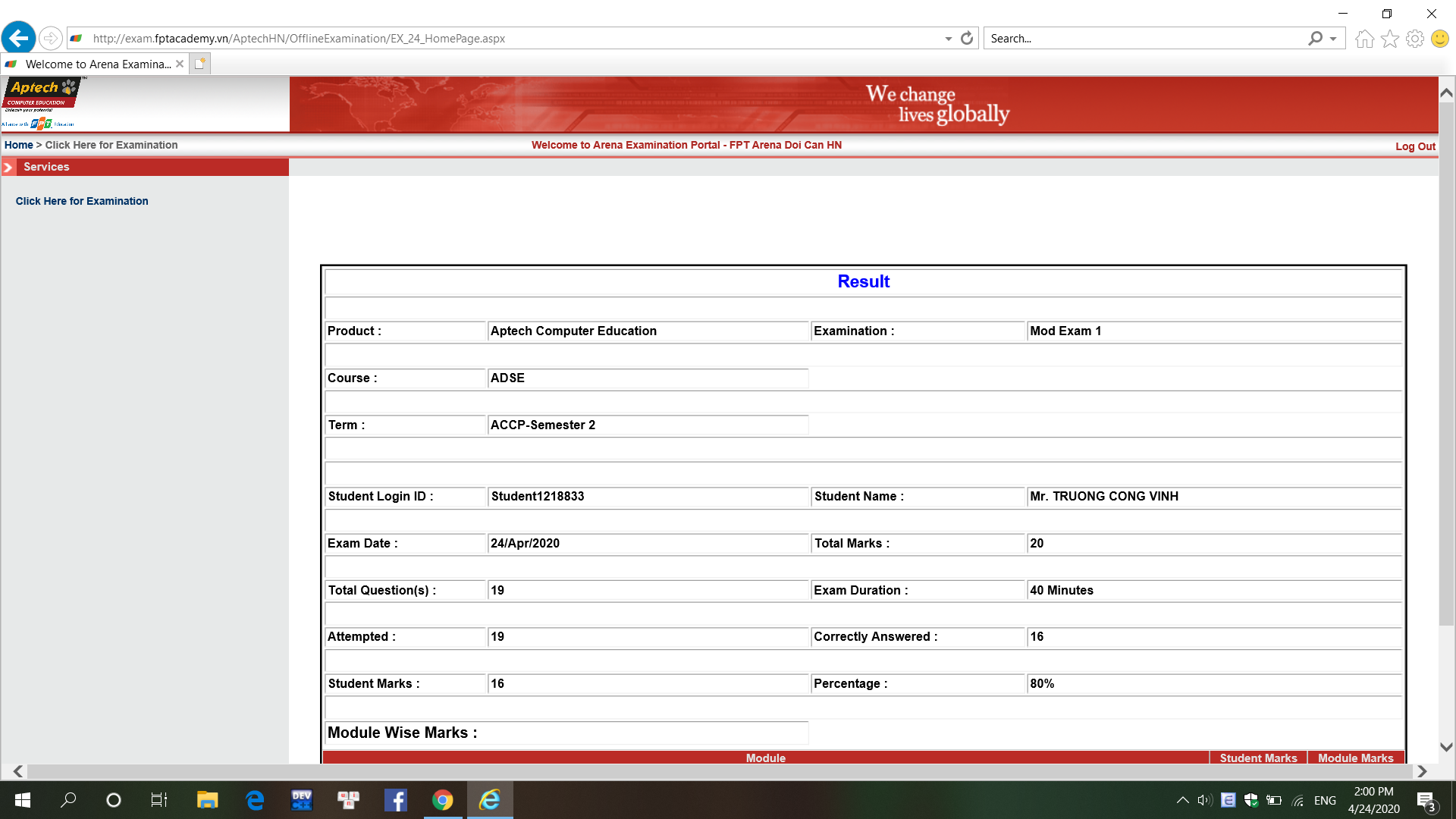Click the Mod Exam 1 examination value
Viewport: 1456px width, 819px height.
coord(1065,331)
